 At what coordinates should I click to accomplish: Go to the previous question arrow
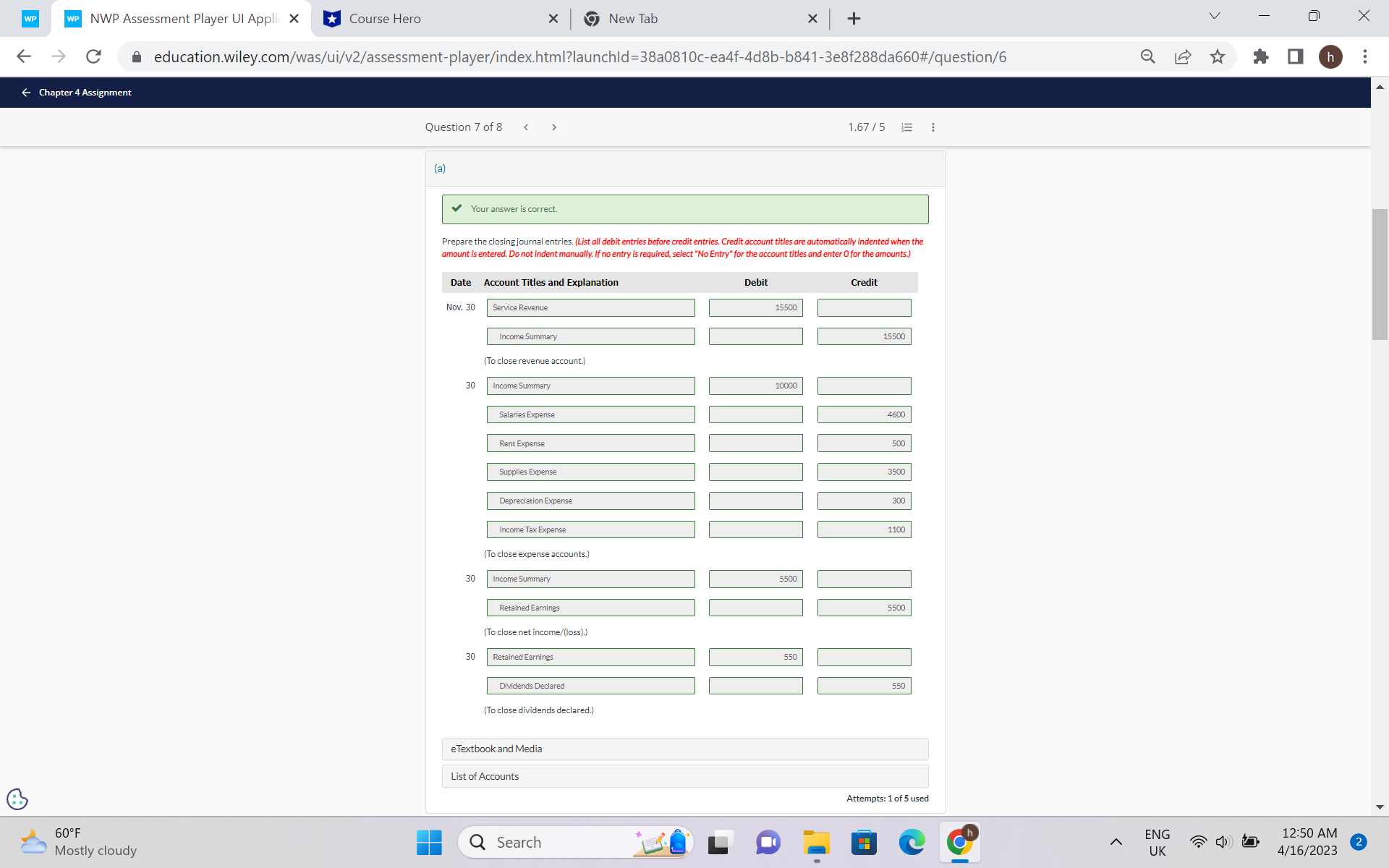tap(526, 127)
